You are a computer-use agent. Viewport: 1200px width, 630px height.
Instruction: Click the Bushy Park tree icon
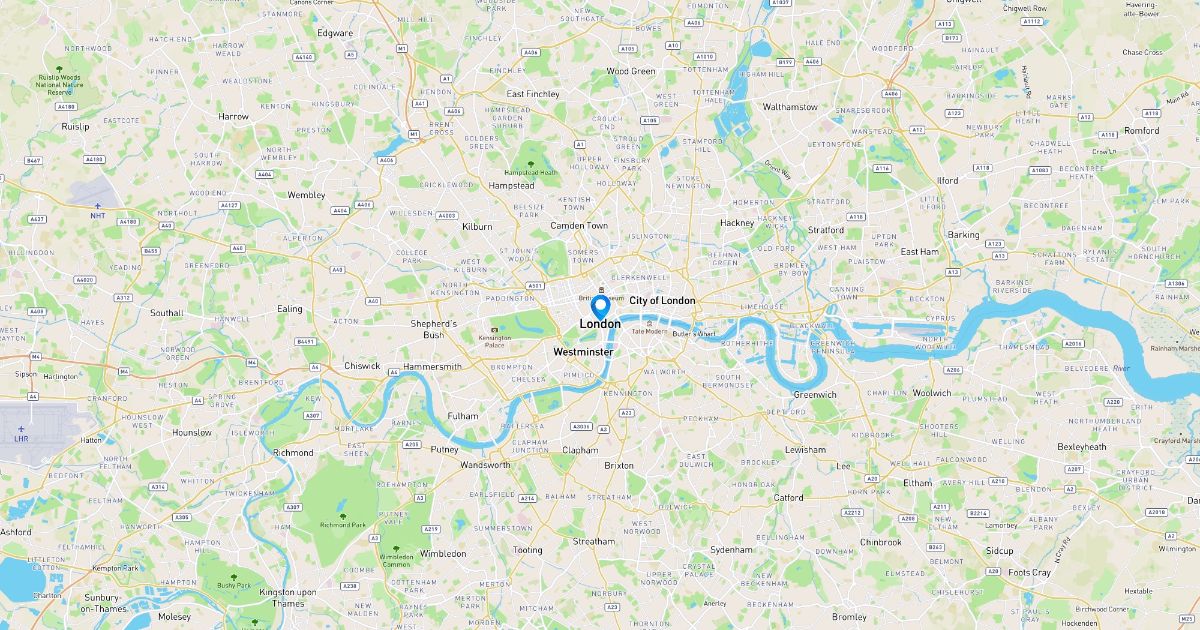[x=234, y=577]
